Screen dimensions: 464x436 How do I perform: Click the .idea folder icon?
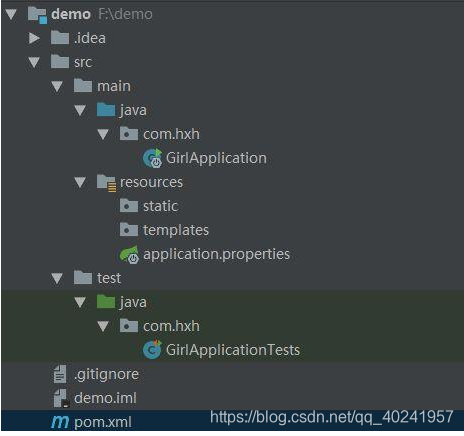coord(60,38)
